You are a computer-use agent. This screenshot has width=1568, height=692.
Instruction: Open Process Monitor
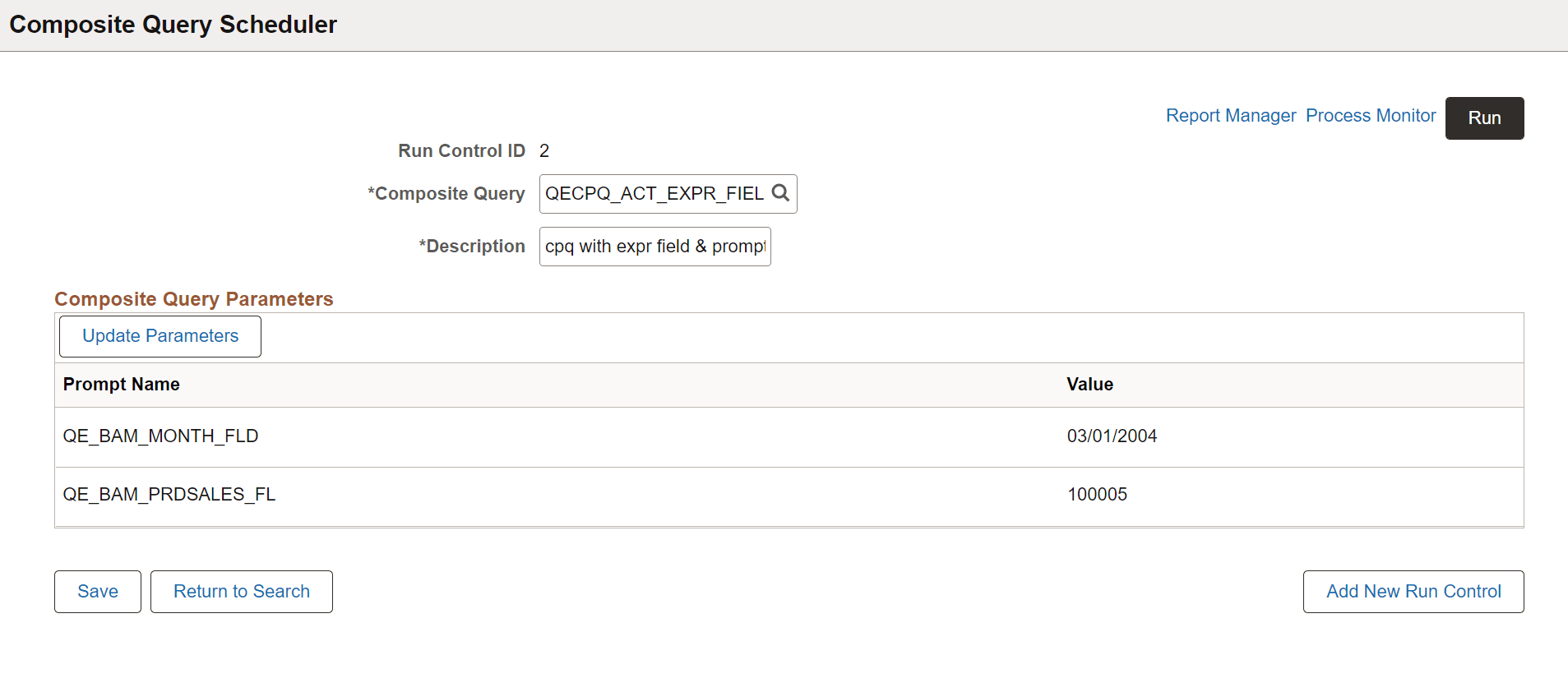[1370, 115]
